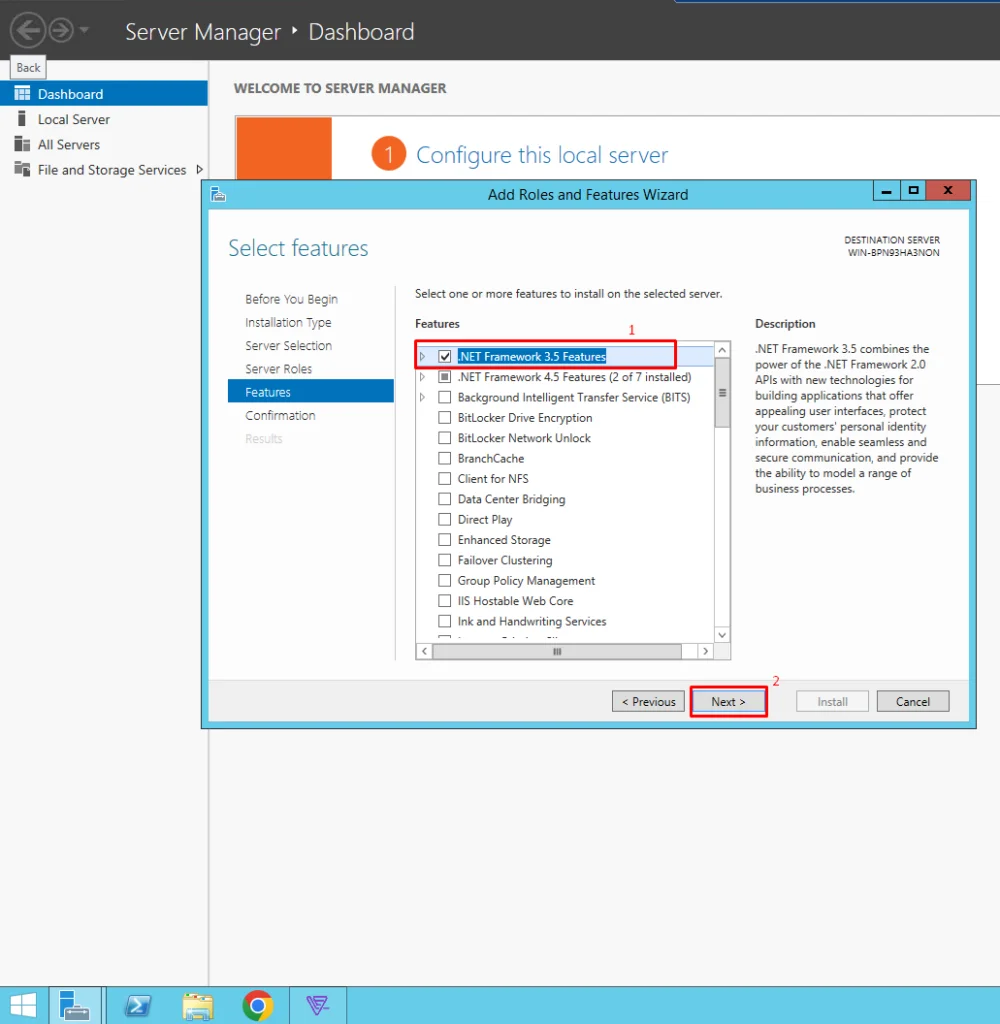
Task: Check the Failover Clustering checkbox
Action: click(x=445, y=560)
